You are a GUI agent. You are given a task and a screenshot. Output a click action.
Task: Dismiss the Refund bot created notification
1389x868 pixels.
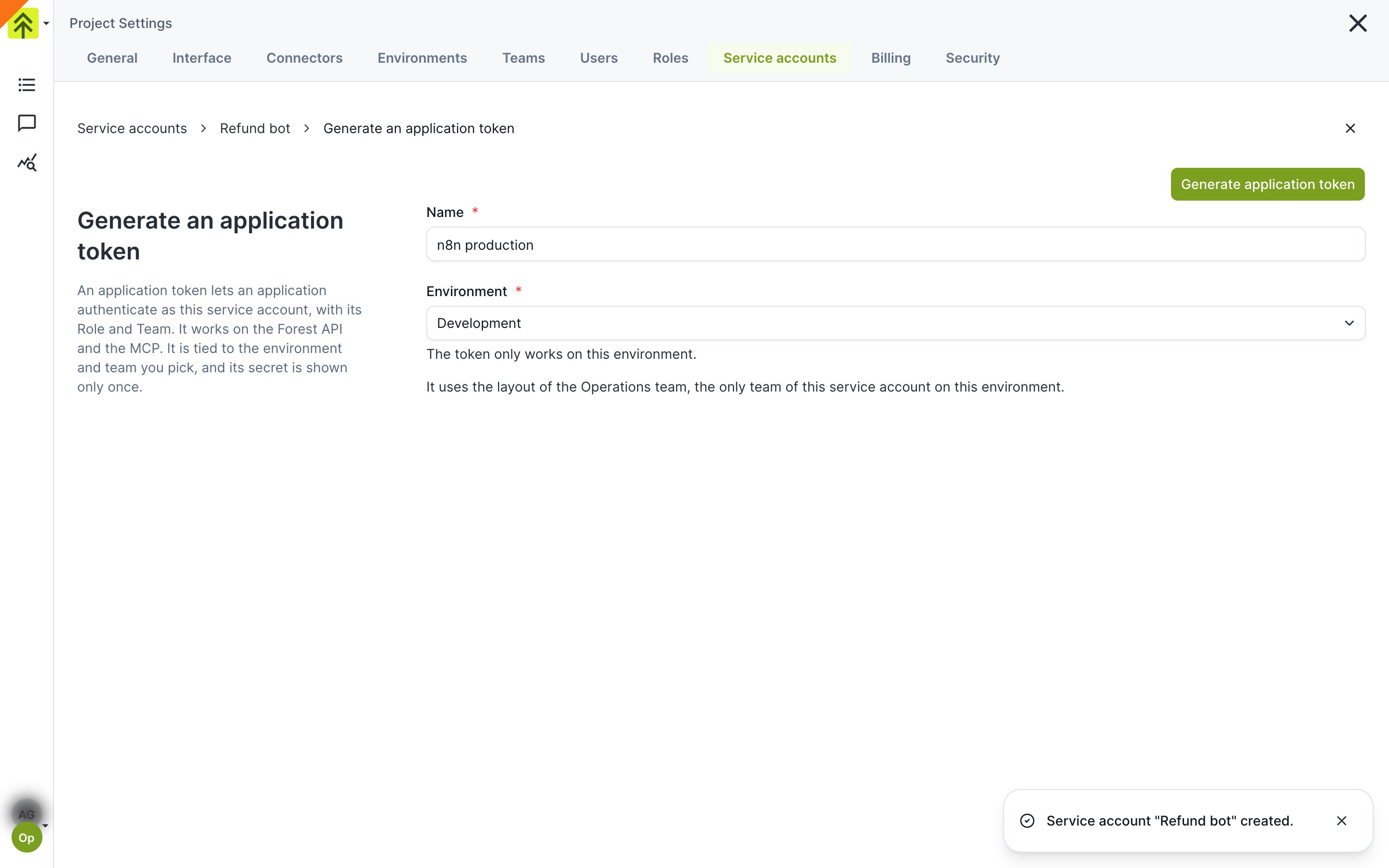pyautogui.click(x=1341, y=820)
